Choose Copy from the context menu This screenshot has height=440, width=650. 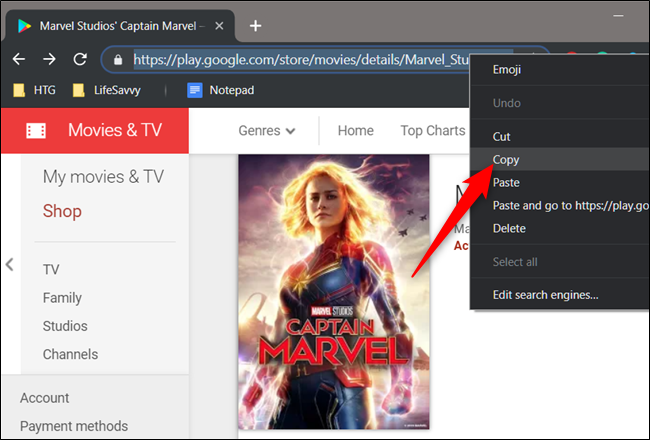pos(560,159)
